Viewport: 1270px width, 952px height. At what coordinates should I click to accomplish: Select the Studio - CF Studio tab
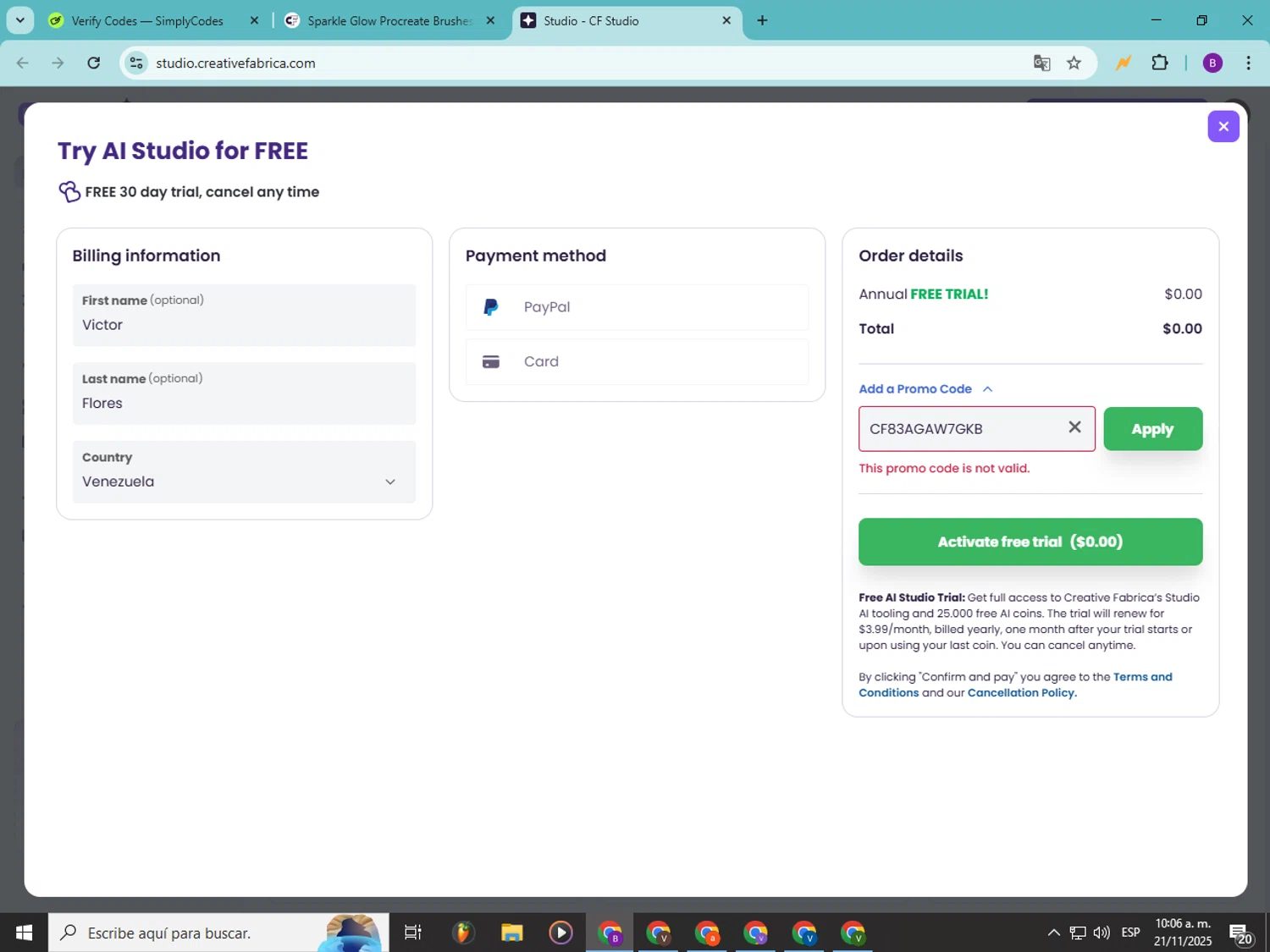tap(627, 20)
